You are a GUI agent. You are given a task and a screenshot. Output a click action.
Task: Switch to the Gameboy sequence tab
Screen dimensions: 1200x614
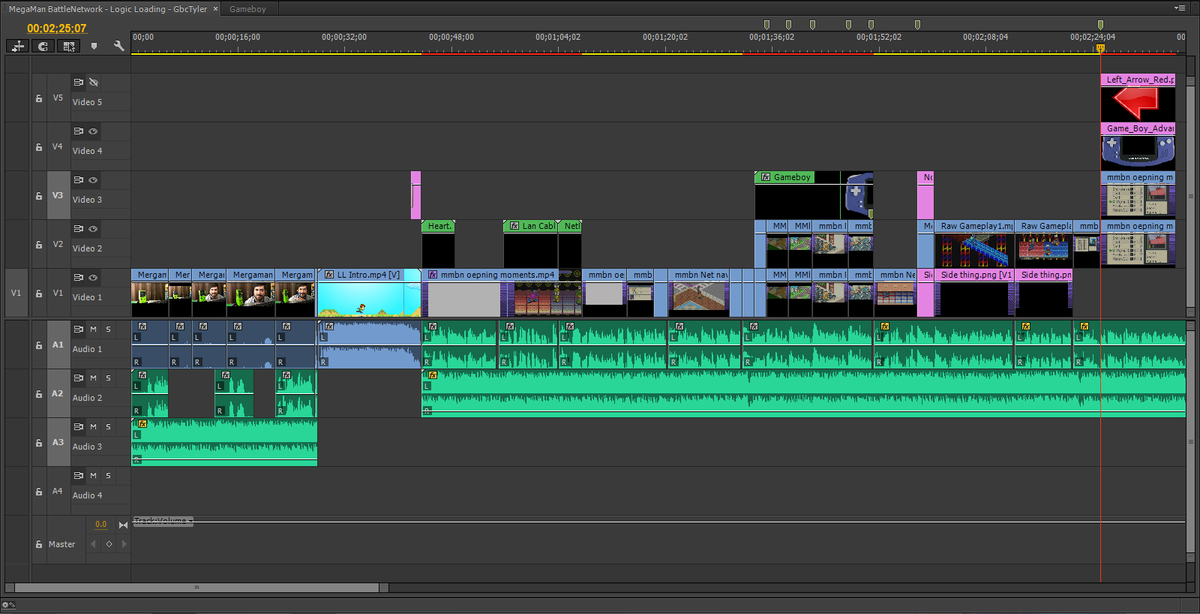(x=247, y=8)
